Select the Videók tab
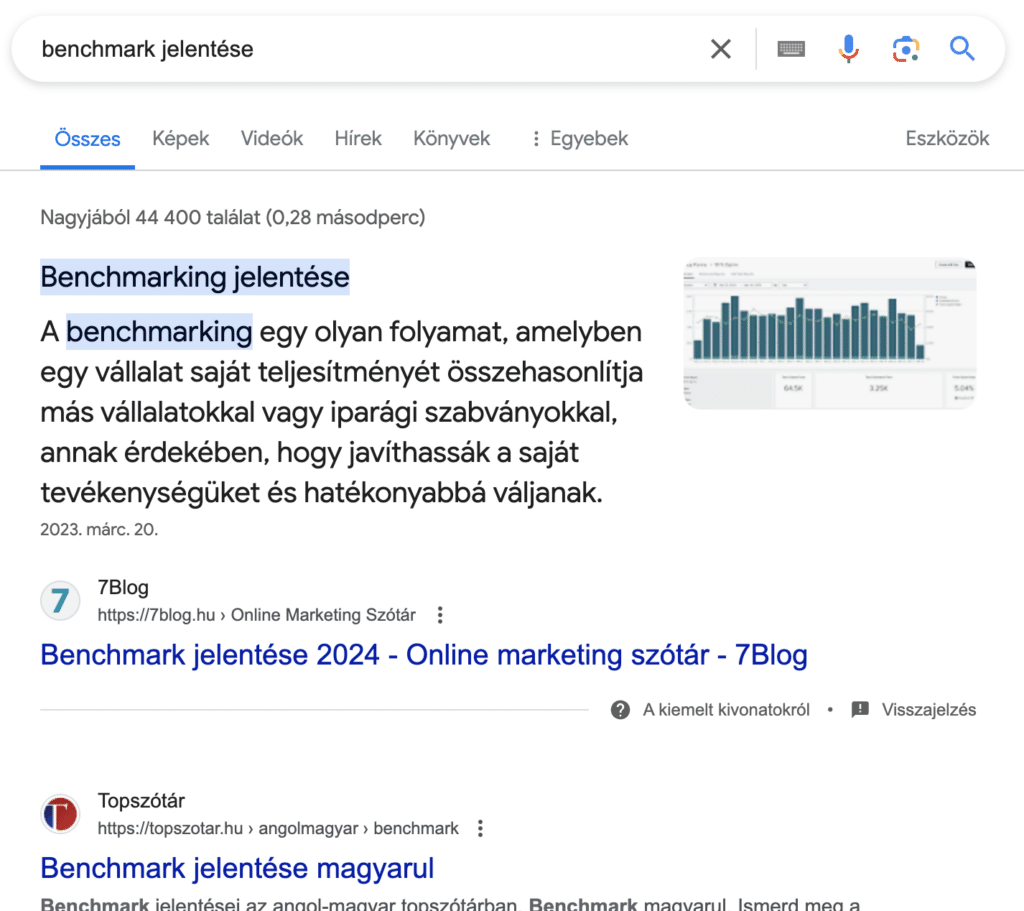 tap(271, 139)
